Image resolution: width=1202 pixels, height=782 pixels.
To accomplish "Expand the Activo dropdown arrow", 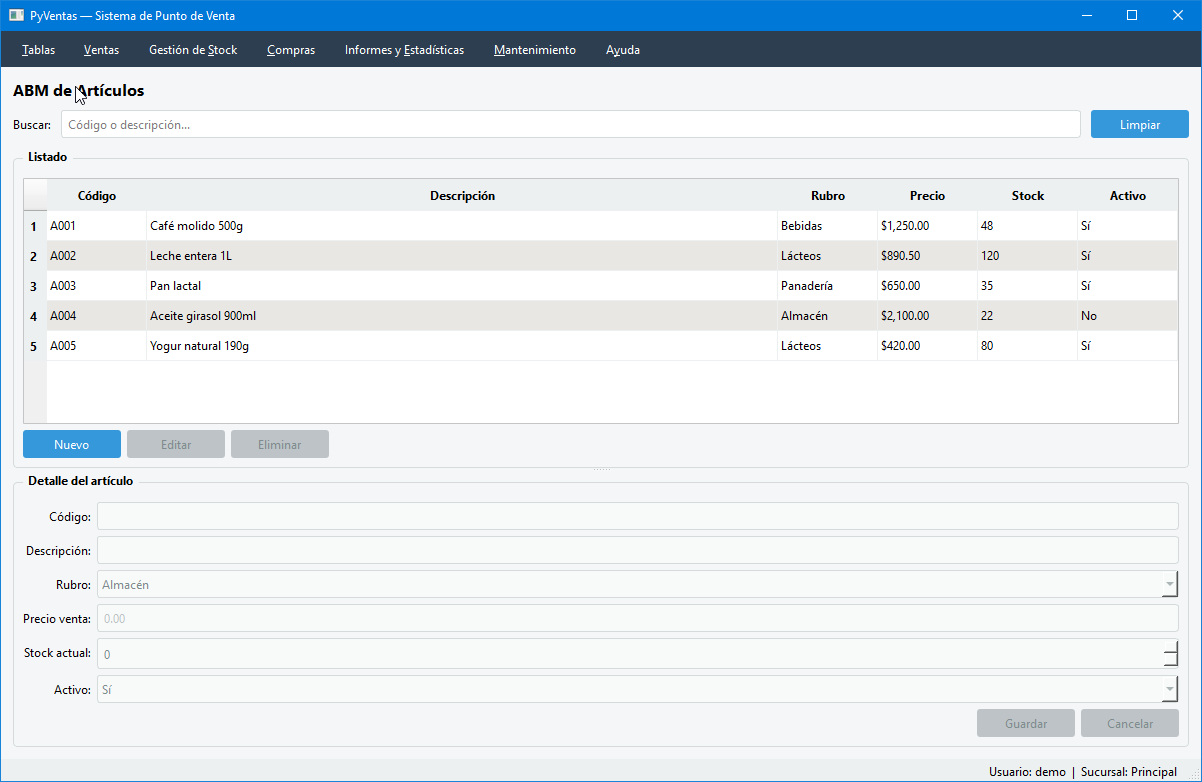I will point(1170,690).
